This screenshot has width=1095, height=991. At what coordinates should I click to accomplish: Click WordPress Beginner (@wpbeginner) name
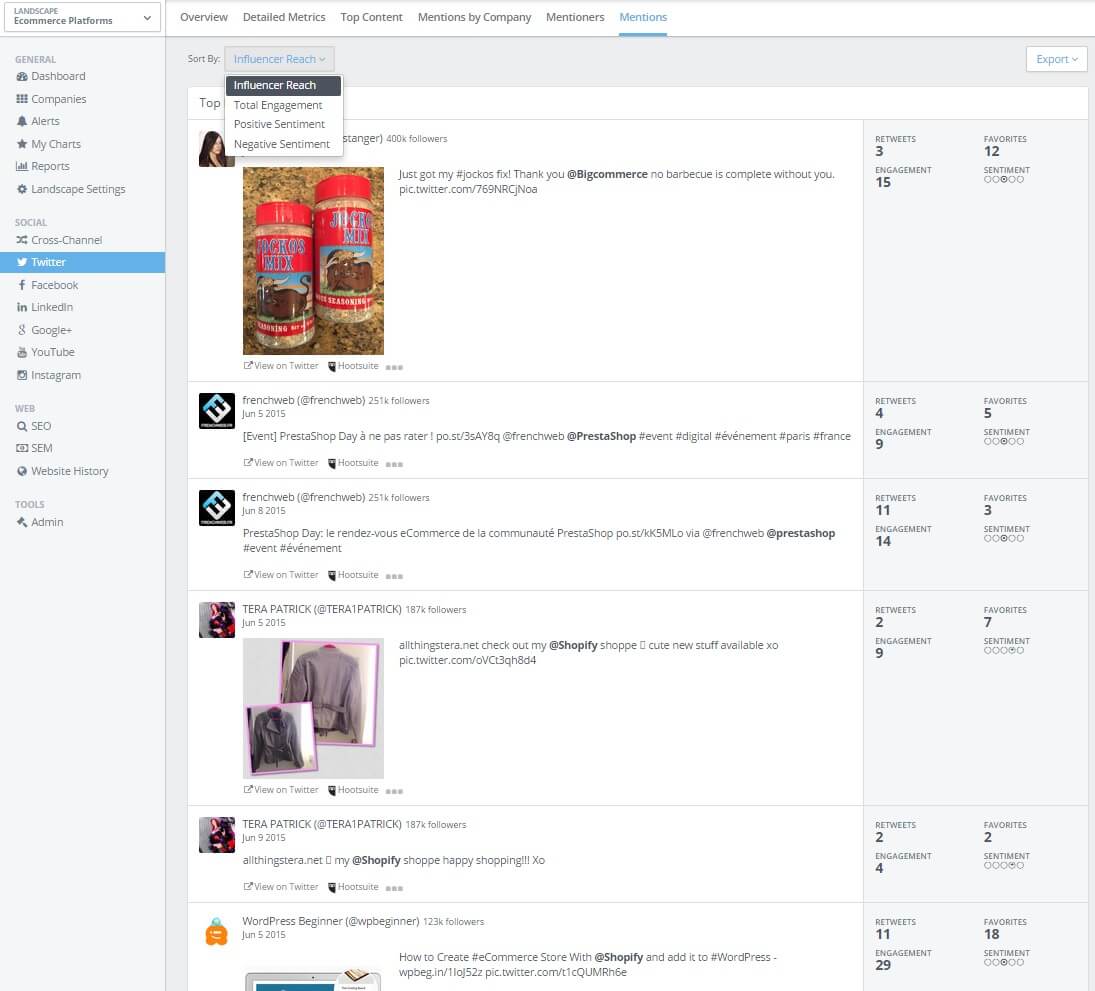[330, 921]
